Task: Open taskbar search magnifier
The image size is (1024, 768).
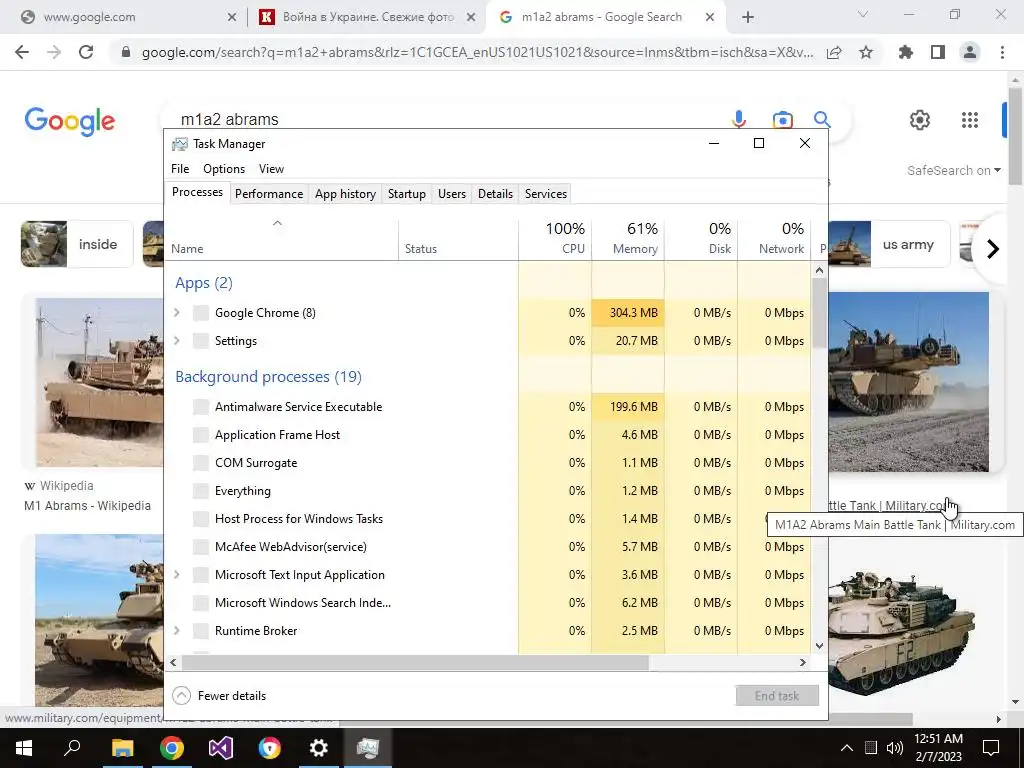Action: [x=72, y=748]
